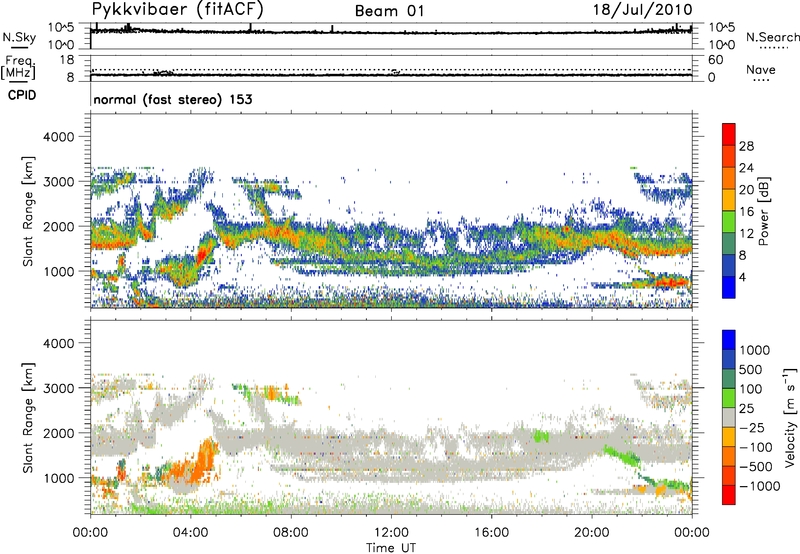The width and height of the screenshot is (800, 554).
Task: Click the right '10^0' noise axis value
Action: (x=721, y=45)
